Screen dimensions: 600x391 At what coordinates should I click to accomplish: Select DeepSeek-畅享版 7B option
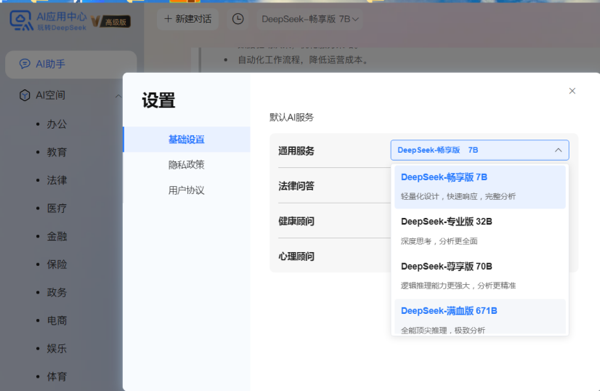point(480,187)
